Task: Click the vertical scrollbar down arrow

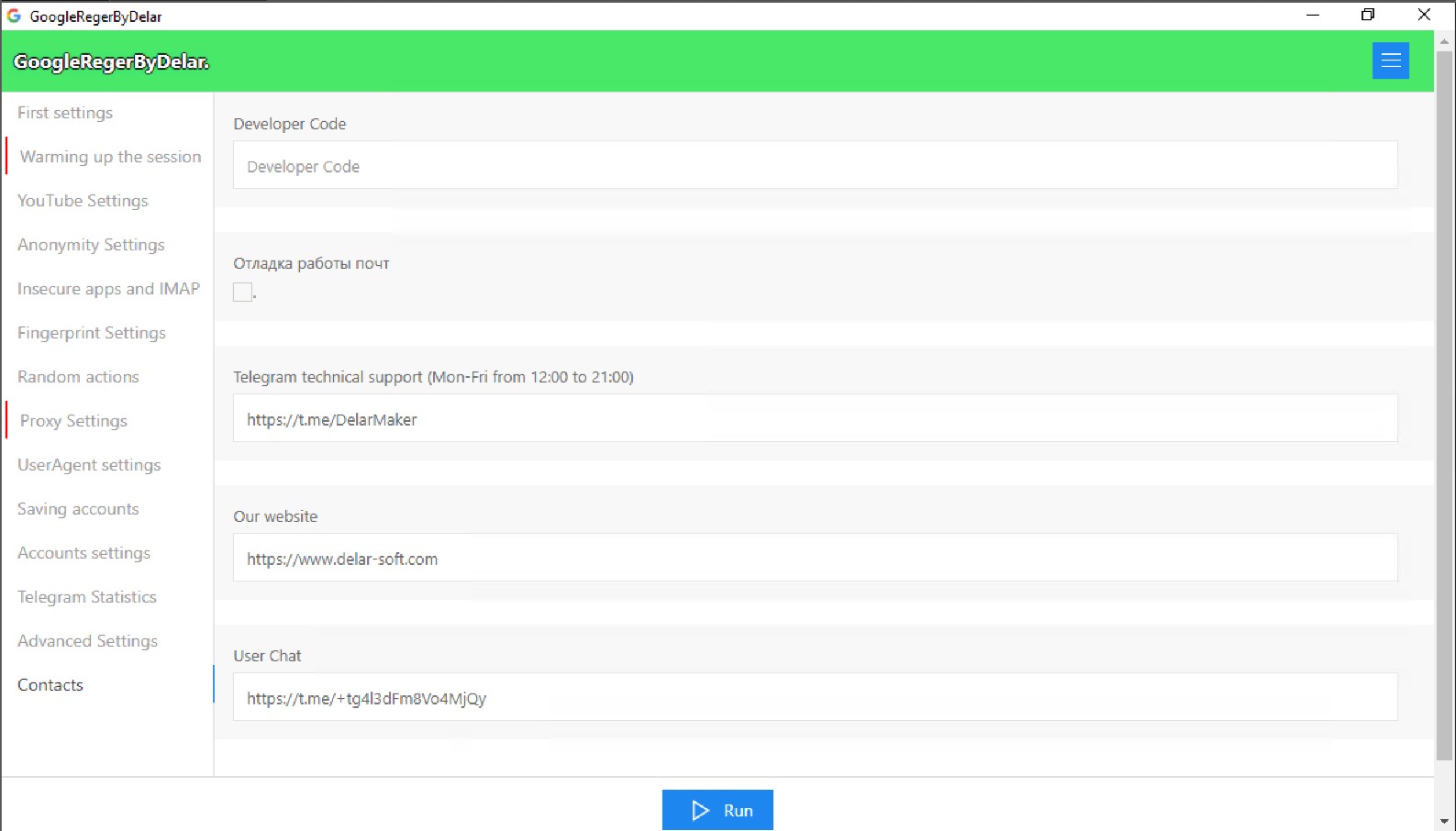Action: [1444, 821]
